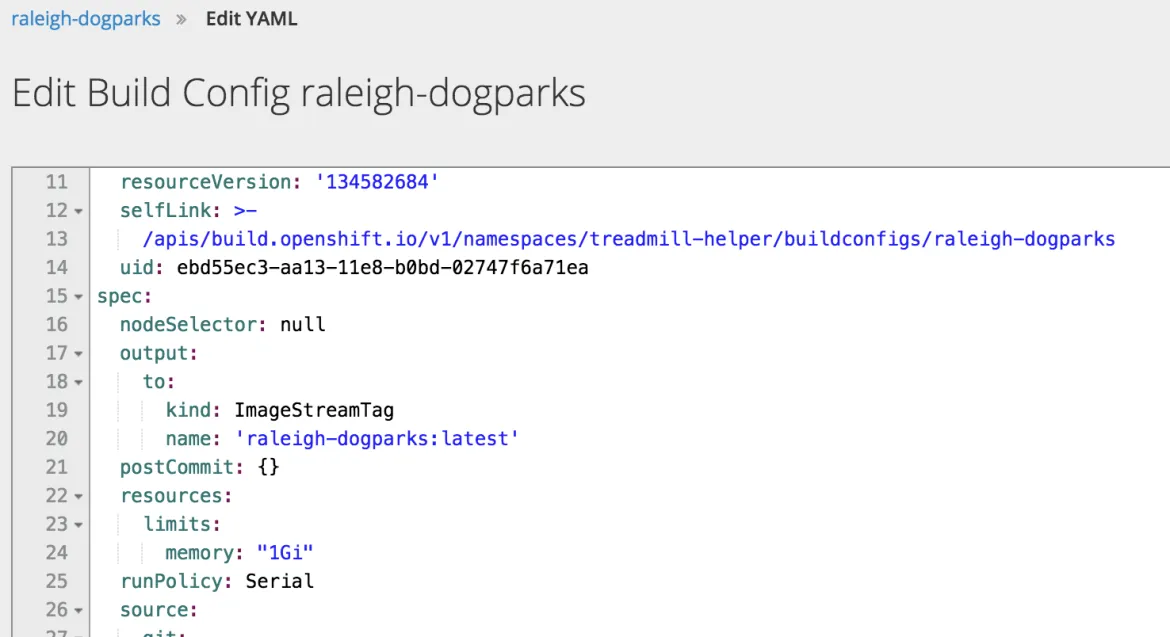Screen dimensions: 1170x637
Task: Click the runPolicy value Serial
Action: [279, 581]
